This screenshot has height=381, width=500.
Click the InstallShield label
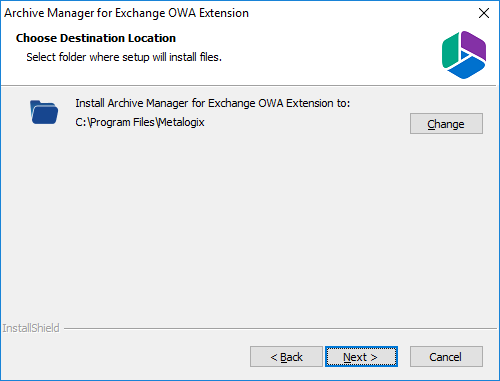31,328
